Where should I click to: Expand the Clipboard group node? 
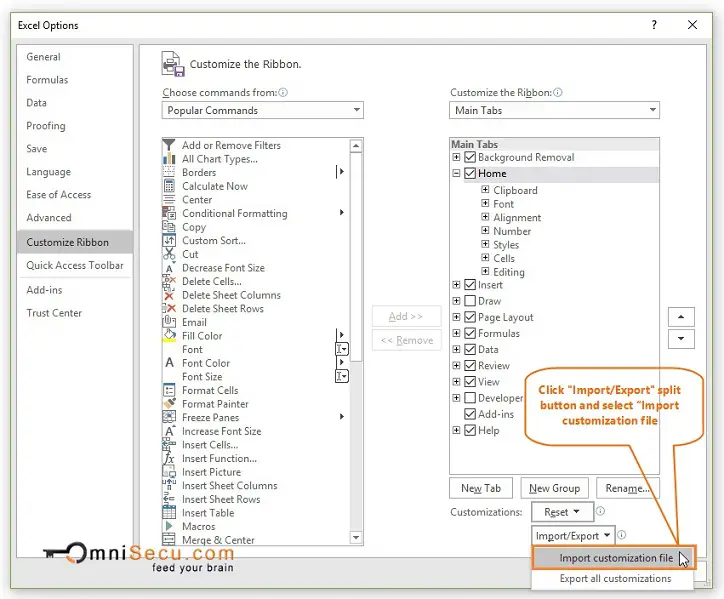485,189
